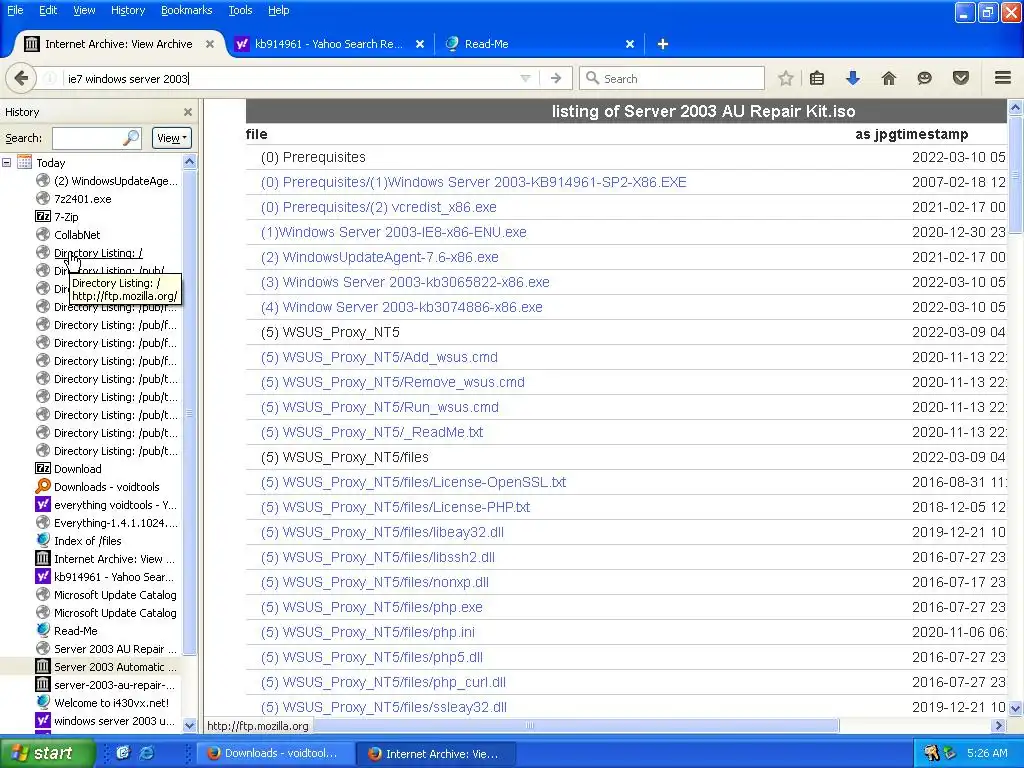Open the History View dropdown
1024x768 pixels.
pos(172,138)
